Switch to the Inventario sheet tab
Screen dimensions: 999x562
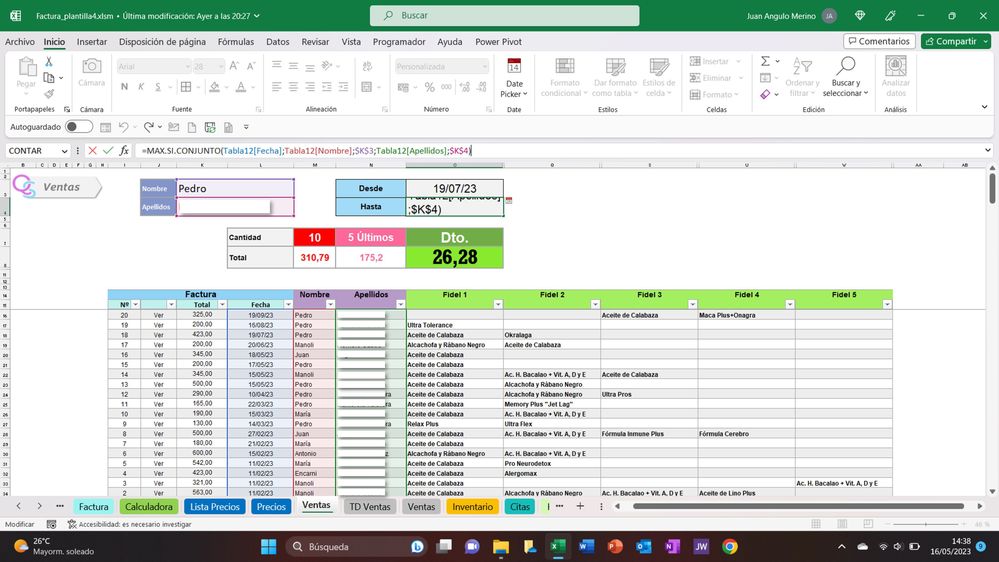pos(472,507)
